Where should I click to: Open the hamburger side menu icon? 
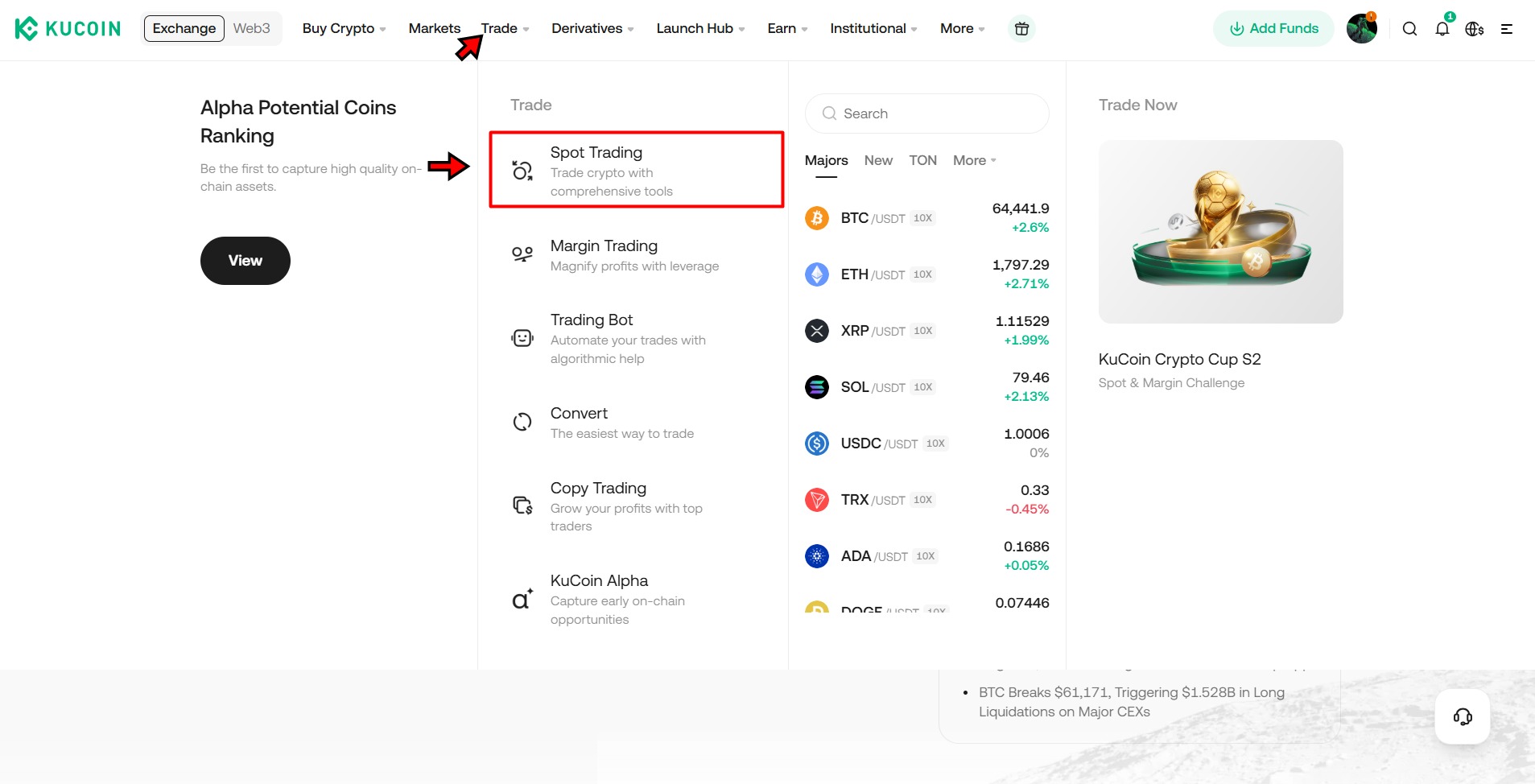coord(1507,29)
